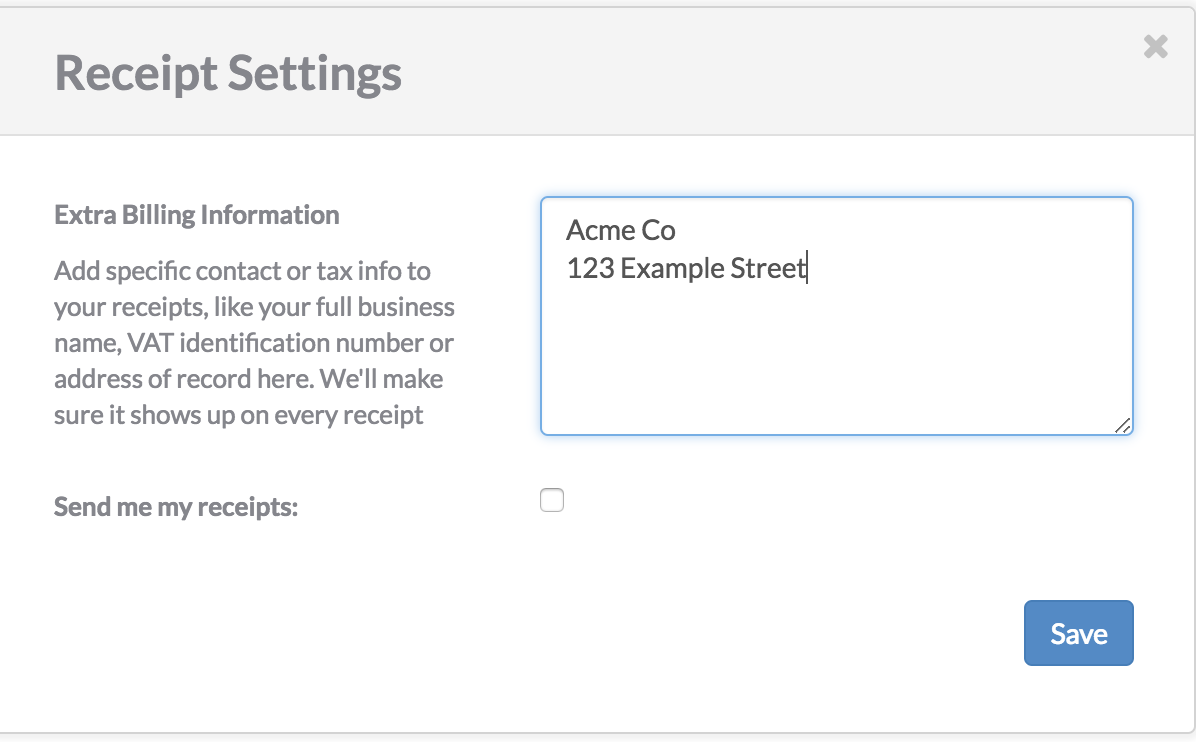The image size is (1196, 742).
Task: Place cursor after 123 Example Street
Action: (808, 267)
